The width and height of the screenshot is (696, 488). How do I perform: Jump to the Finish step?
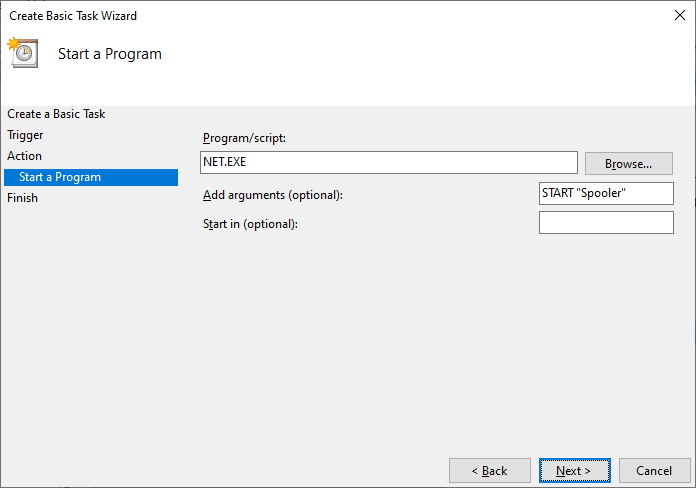pos(22,198)
